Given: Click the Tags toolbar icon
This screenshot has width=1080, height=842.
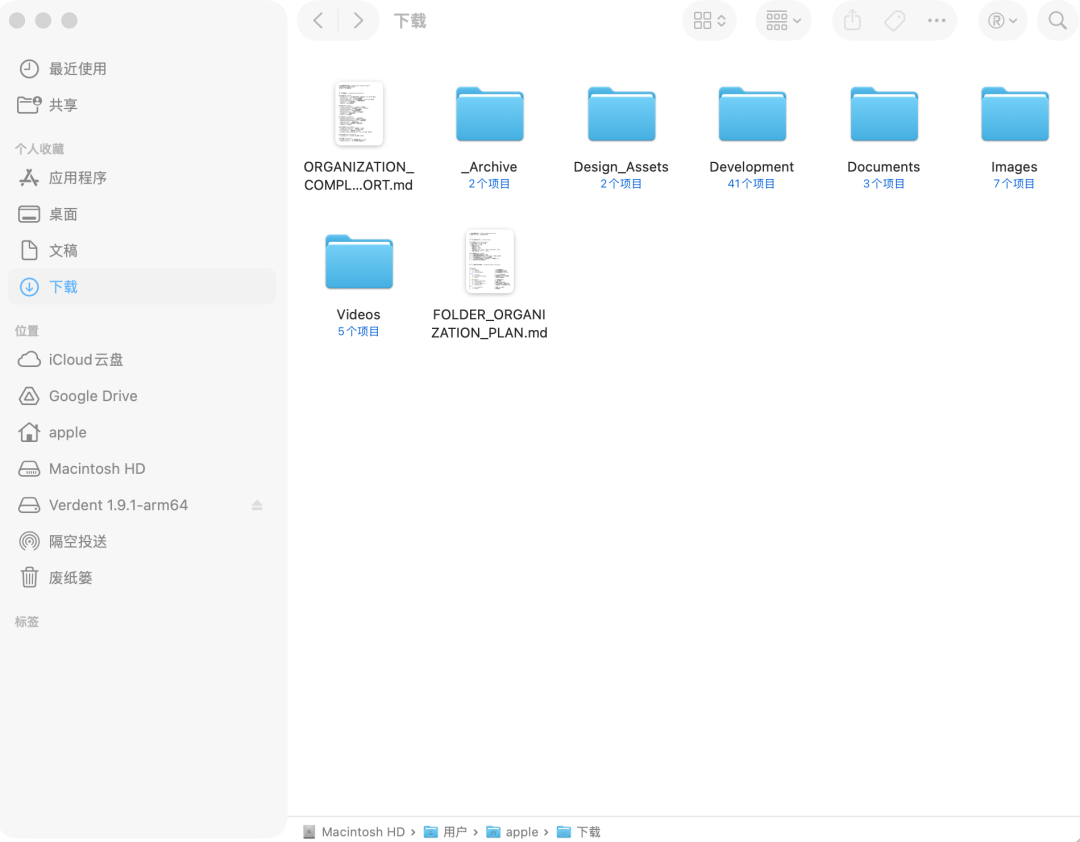Looking at the screenshot, I should click(895, 21).
